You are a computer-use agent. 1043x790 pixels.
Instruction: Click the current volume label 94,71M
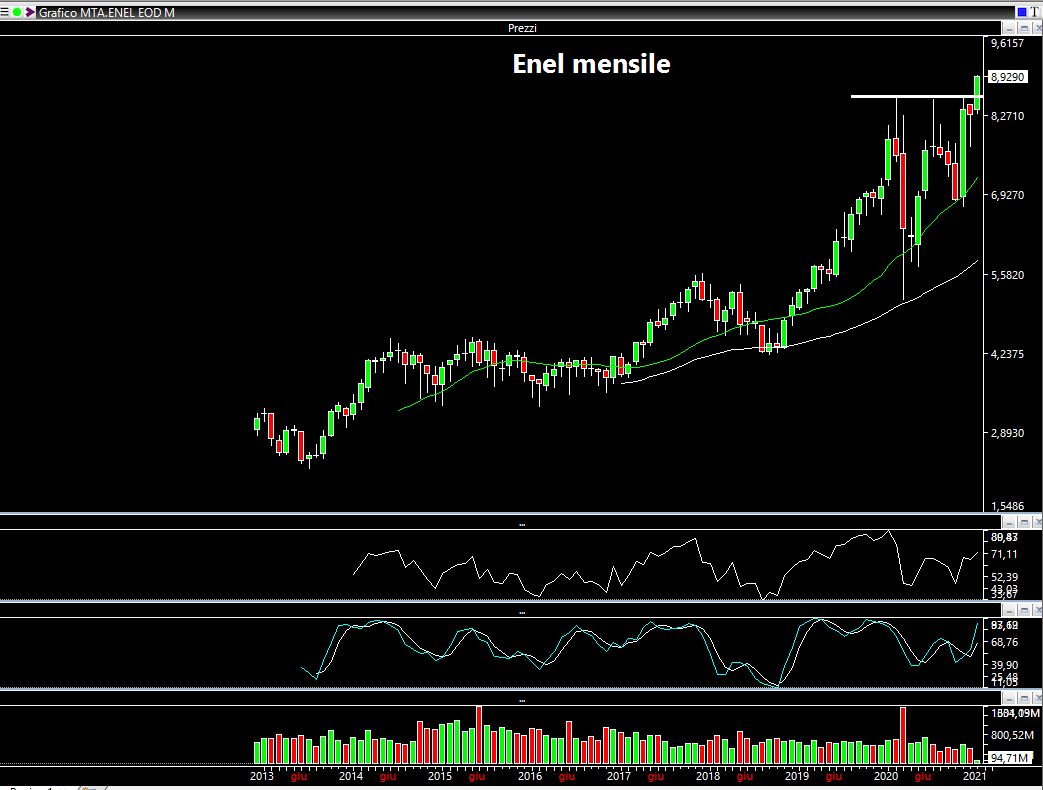(1009, 758)
